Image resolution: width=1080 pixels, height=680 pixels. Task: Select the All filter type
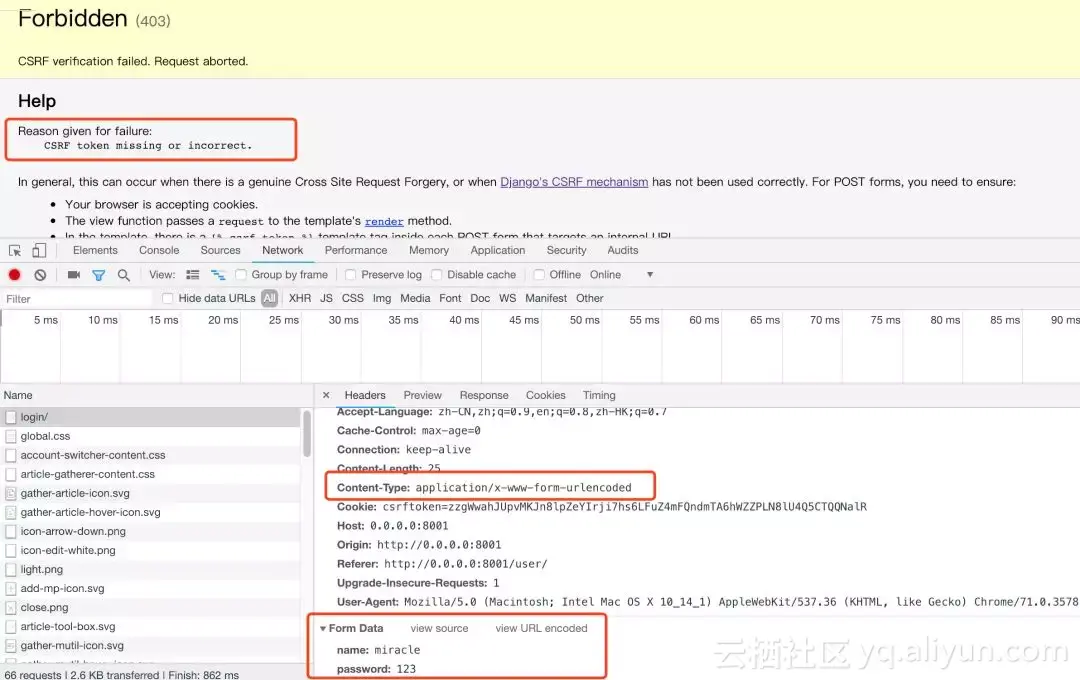click(x=269, y=298)
